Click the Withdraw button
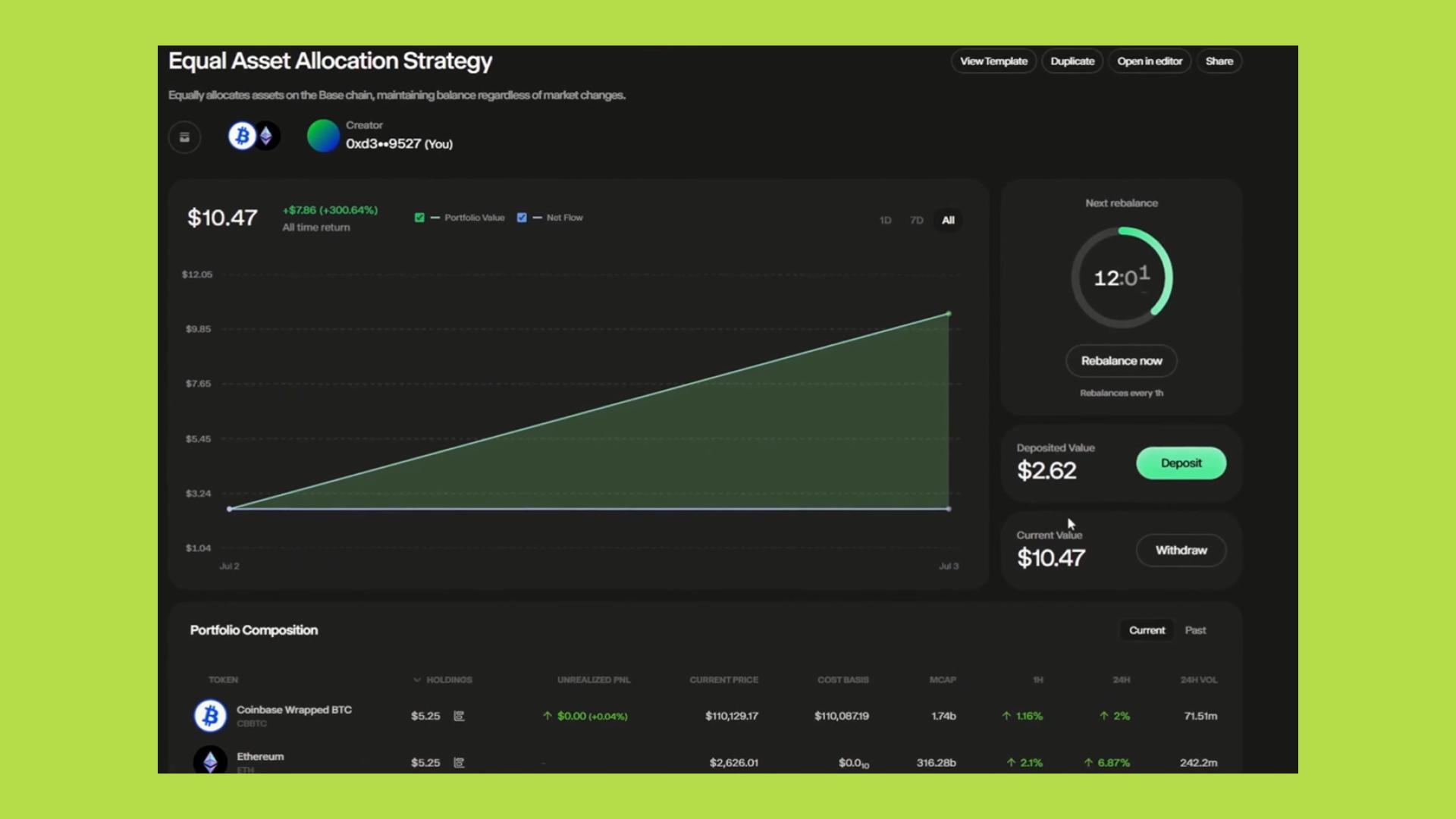Viewport: 1456px width, 819px height. [x=1181, y=551]
